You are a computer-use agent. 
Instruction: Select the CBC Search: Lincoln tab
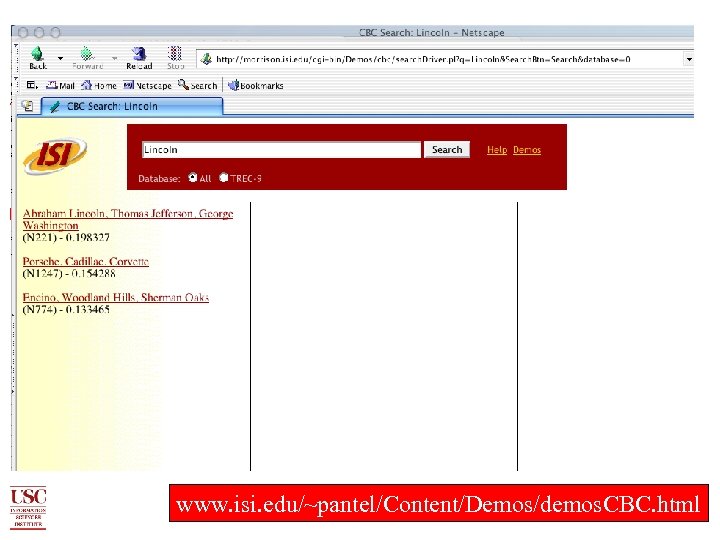tap(132, 106)
